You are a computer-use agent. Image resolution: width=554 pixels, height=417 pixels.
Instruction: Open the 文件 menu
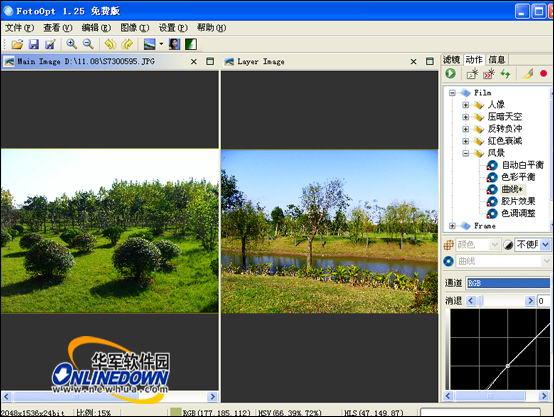[x=19, y=28]
